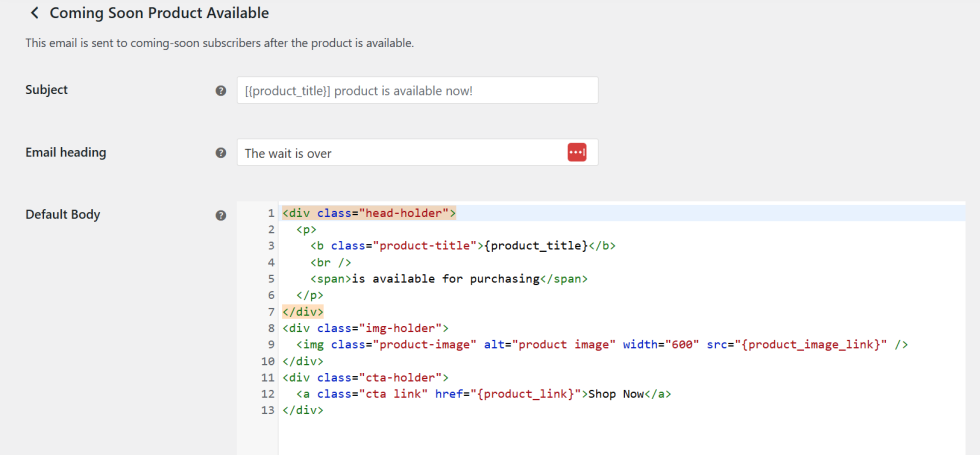
Task: Click the cta-holder div opening line
Action: [x=366, y=378]
